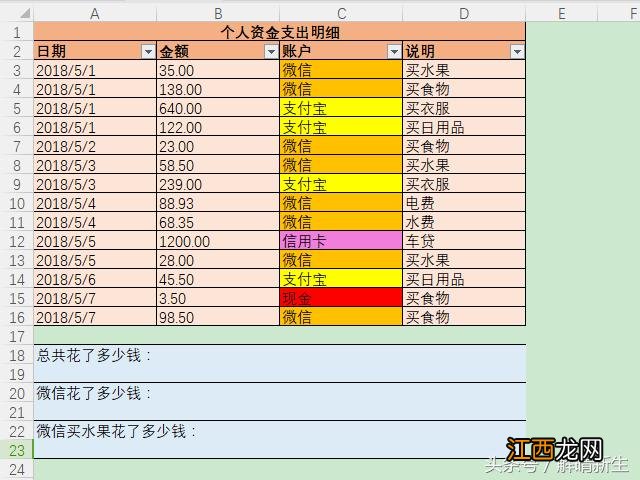Select 买日用品 cell in row 6
The image size is (640, 480).
click(464, 127)
